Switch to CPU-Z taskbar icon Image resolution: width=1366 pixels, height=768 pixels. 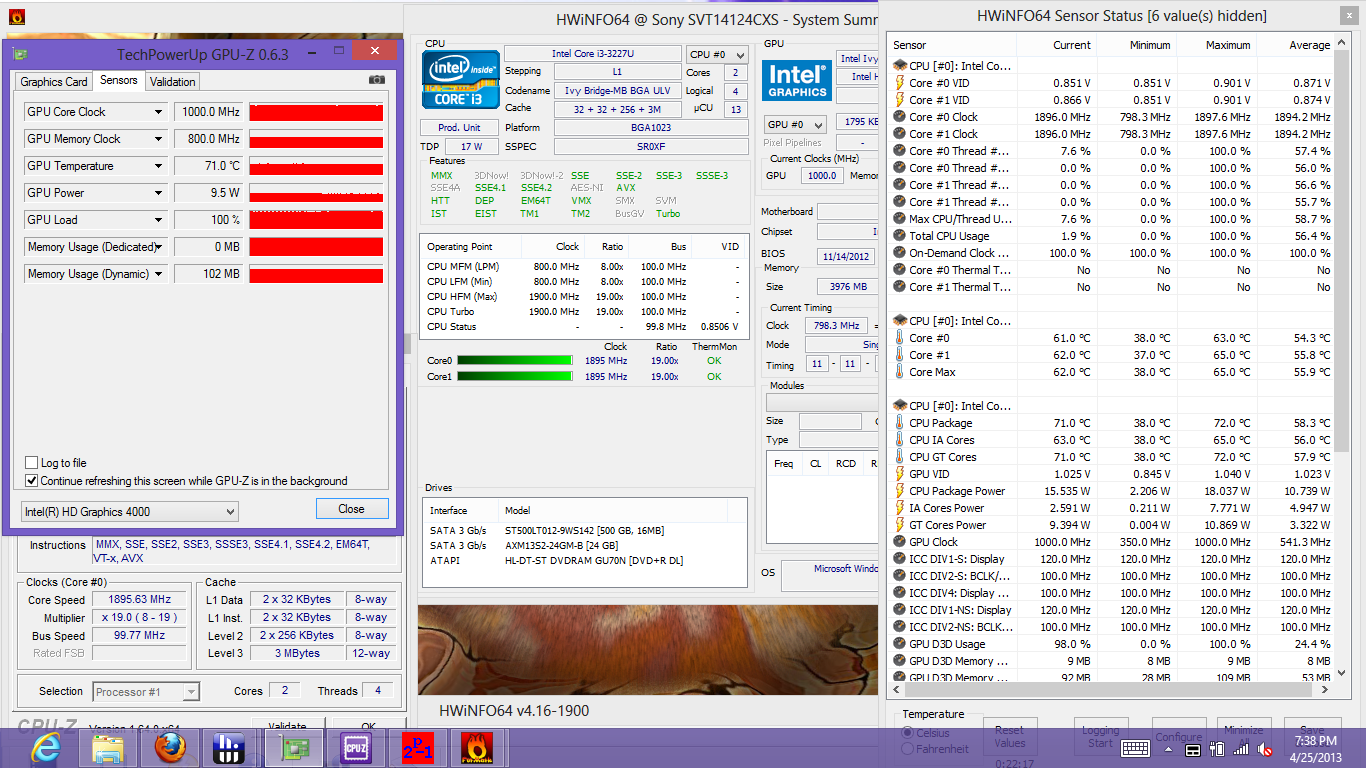point(356,747)
